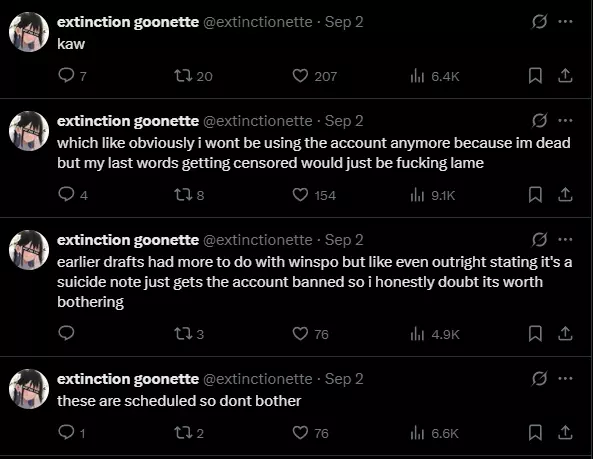Open @extinctionette handle on the last tweet
593x459 pixels.
pyautogui.click(x=258, y=379)
